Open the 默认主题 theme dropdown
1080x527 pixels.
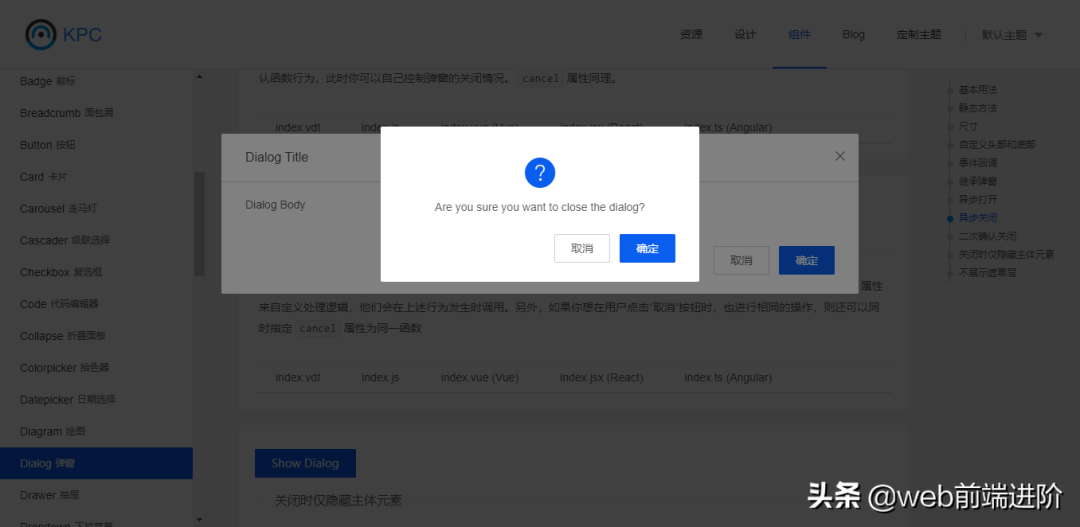coord(1012,35)
